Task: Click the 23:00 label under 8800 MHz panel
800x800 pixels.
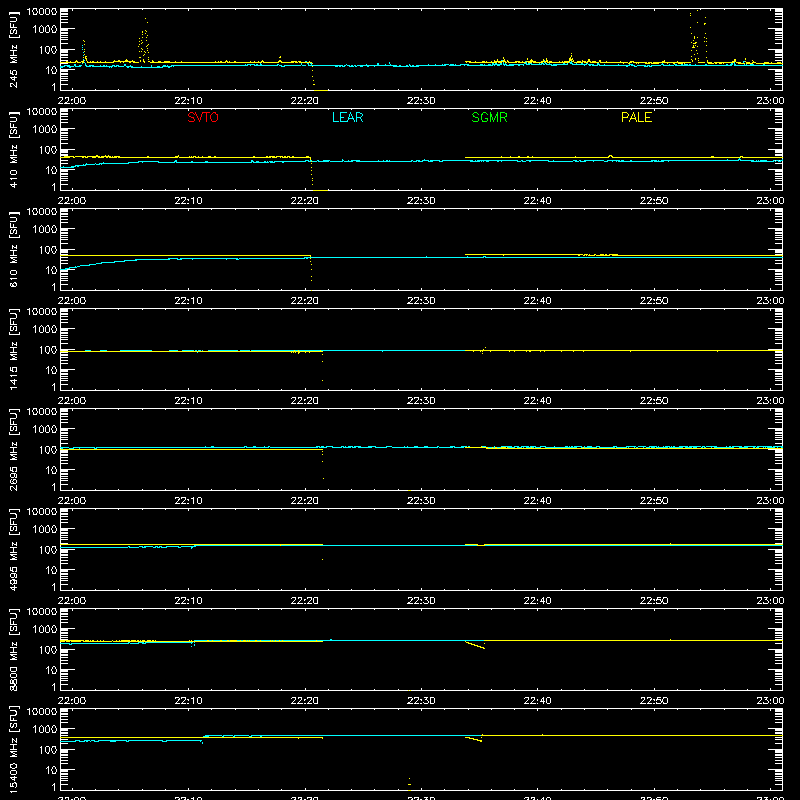Action: tap(770, 701)
